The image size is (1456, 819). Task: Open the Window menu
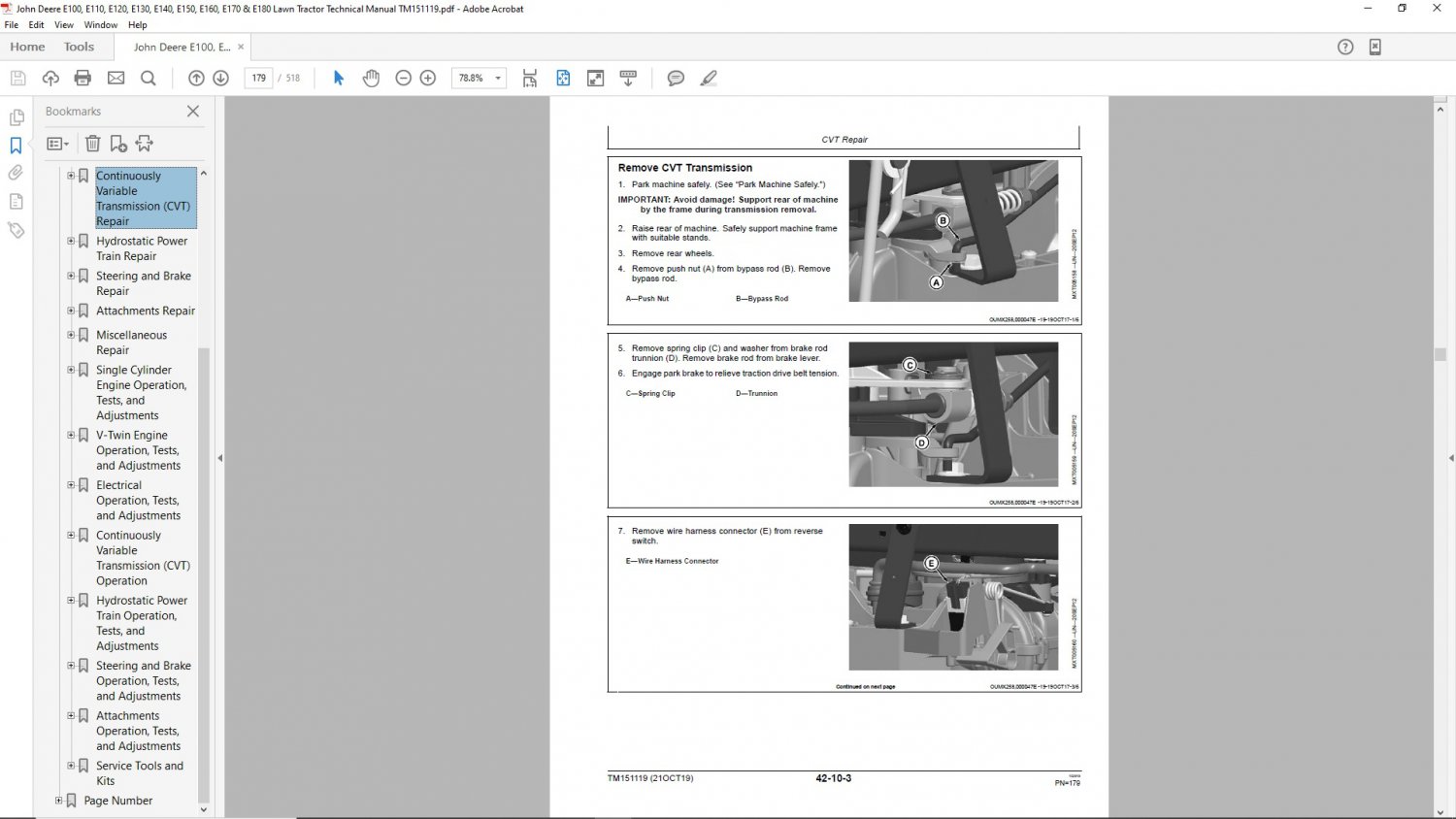101,25
